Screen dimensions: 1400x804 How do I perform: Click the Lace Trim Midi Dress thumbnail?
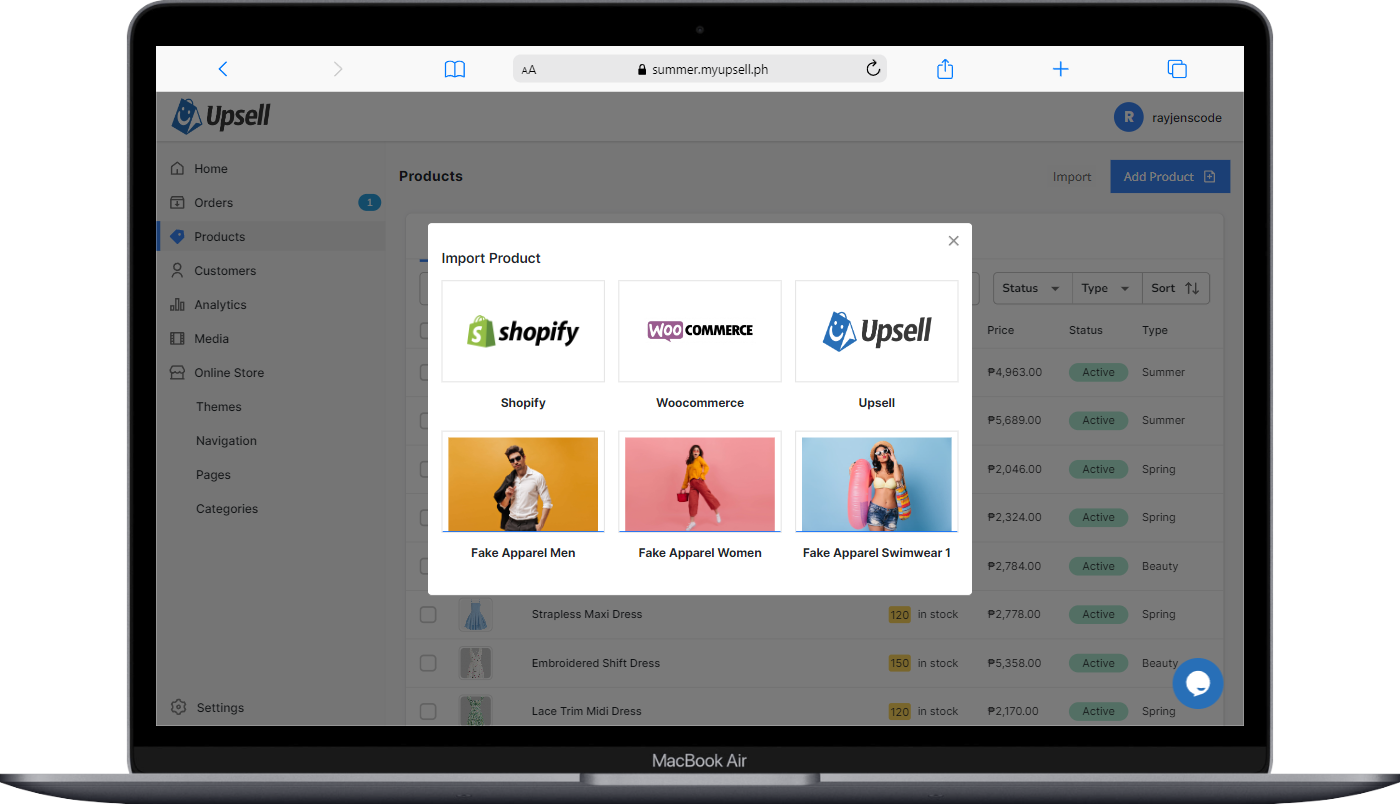point(475,711)
